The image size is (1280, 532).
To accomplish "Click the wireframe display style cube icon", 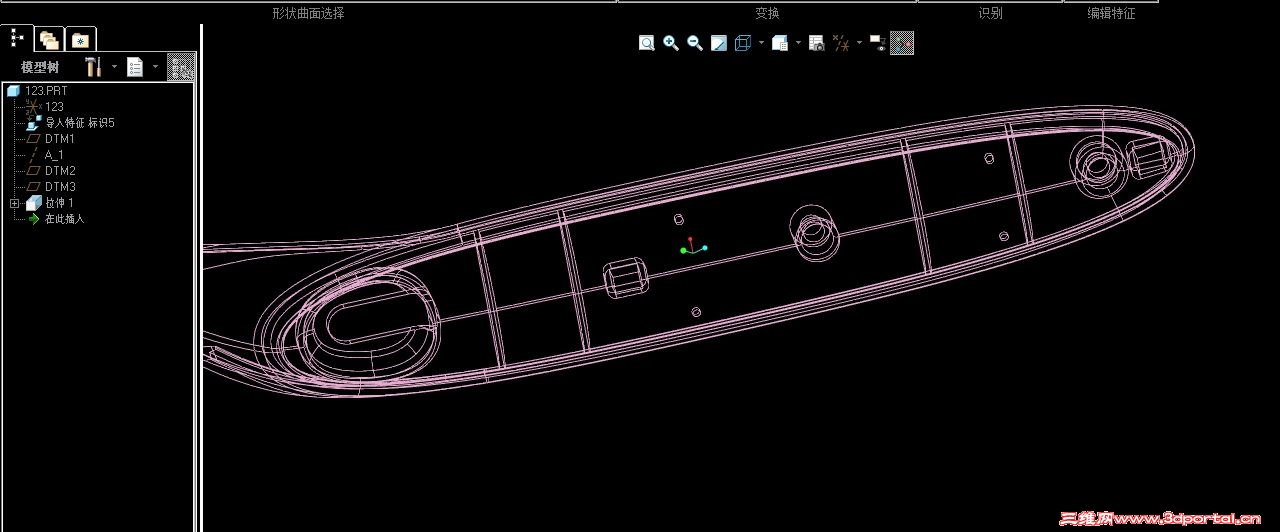I will 743,43.
